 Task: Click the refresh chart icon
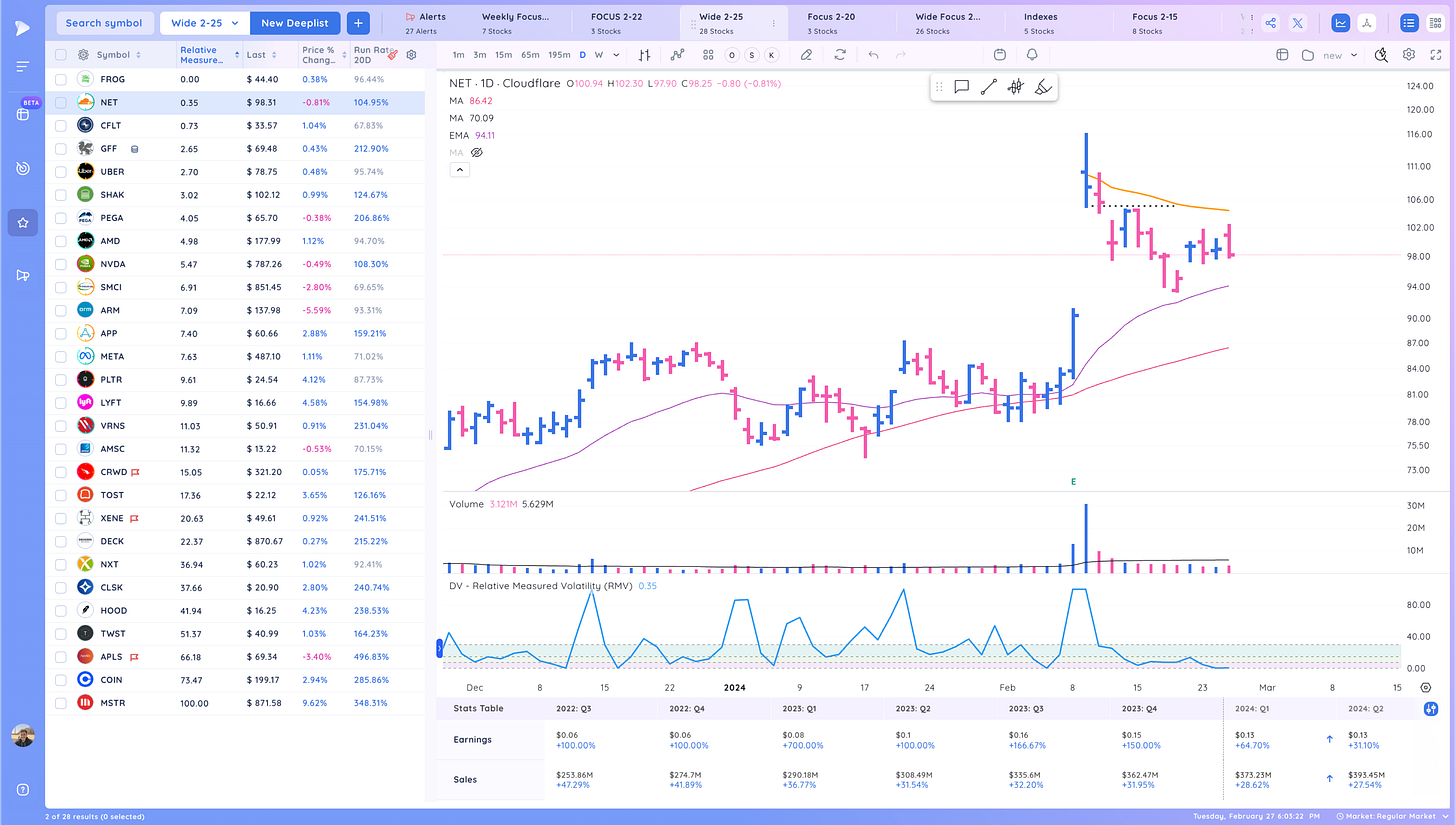tap(840, 55)
